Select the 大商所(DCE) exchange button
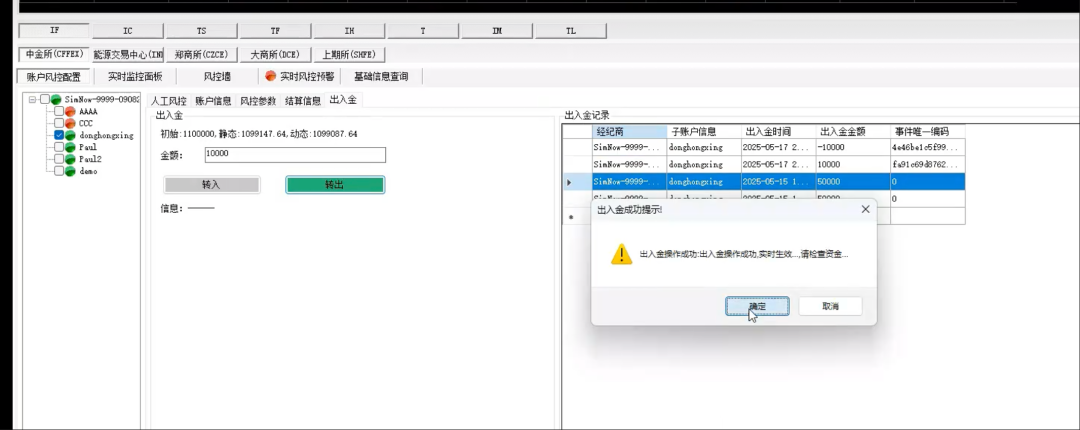 click(275, 54)
